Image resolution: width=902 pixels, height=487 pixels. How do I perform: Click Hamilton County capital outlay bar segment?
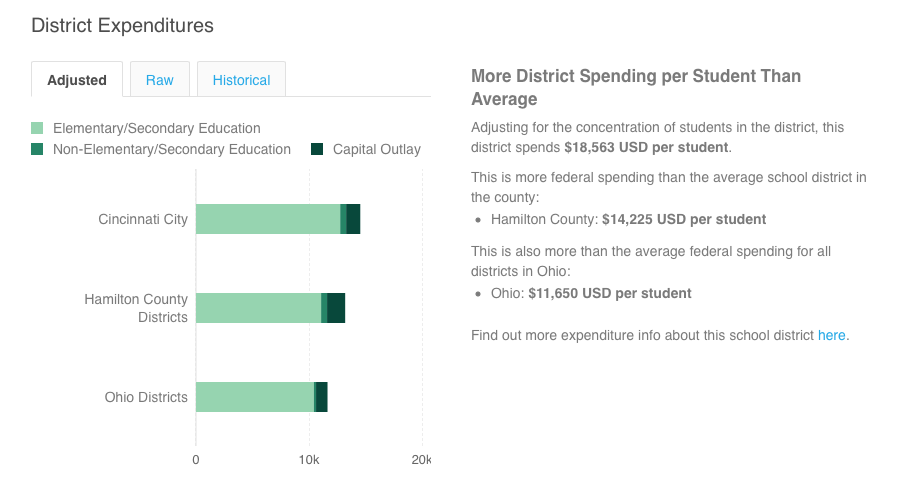click(x=336, y=308)
